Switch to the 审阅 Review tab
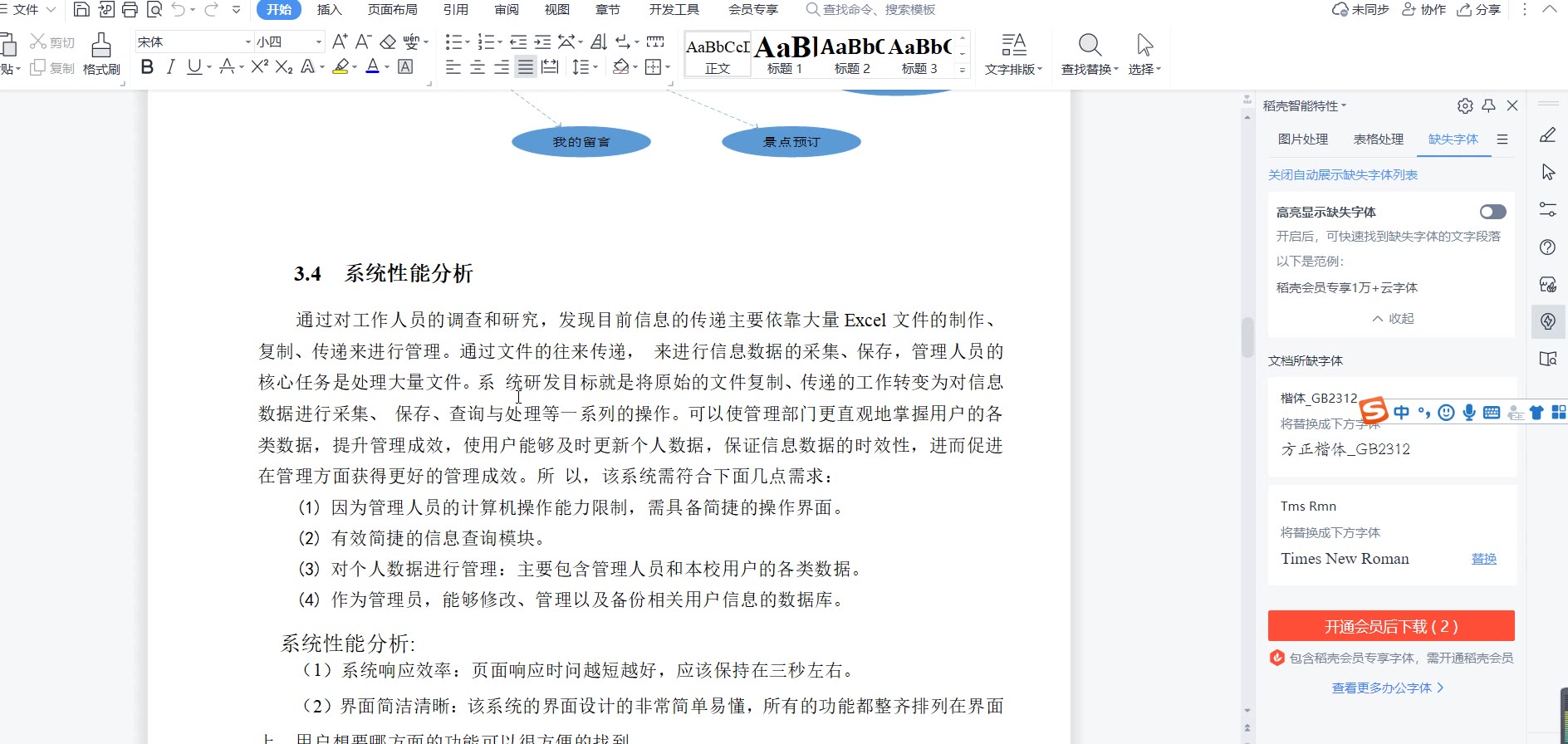Viewport: 1568px width, 744px height. point(507,10)
